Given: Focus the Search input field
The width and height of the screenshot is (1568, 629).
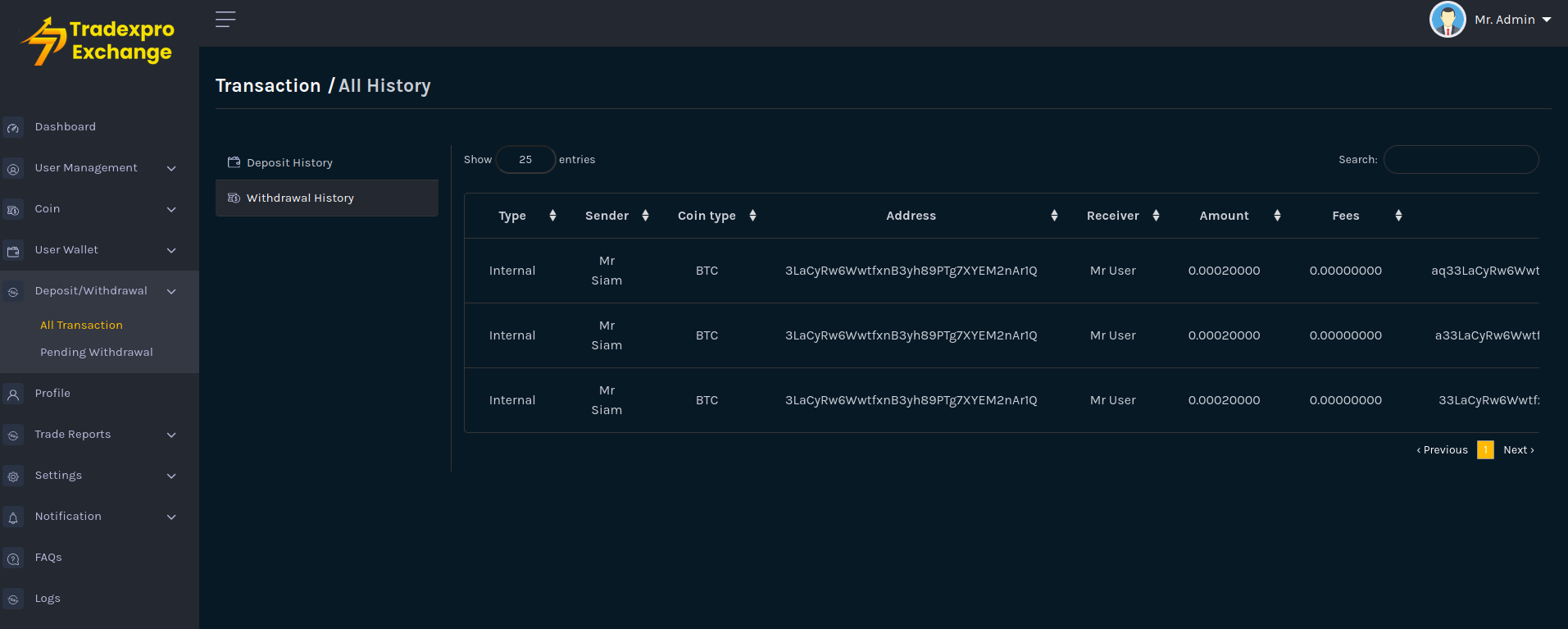Looking at the screenshot, I should point(1461,160).
